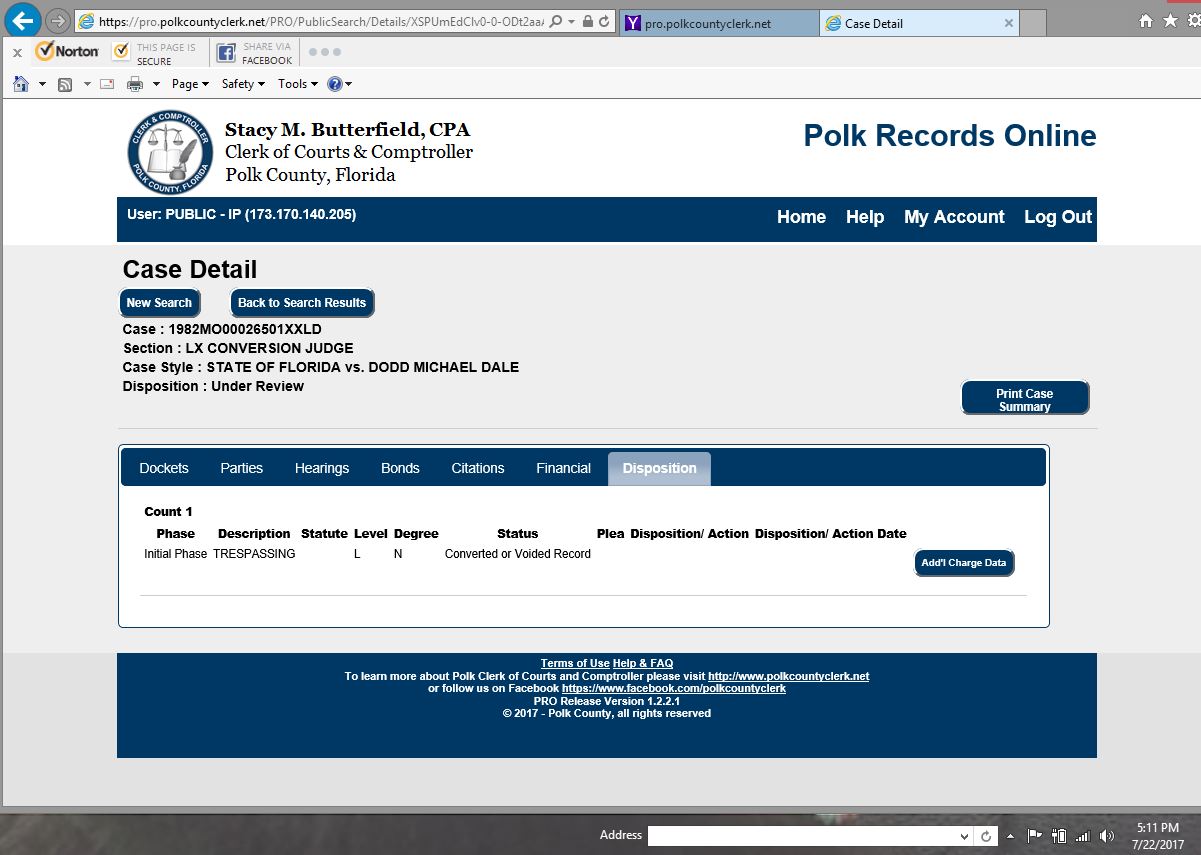Open My Account link
Viewport: 1201px width, 855px height.
[954, 217]
